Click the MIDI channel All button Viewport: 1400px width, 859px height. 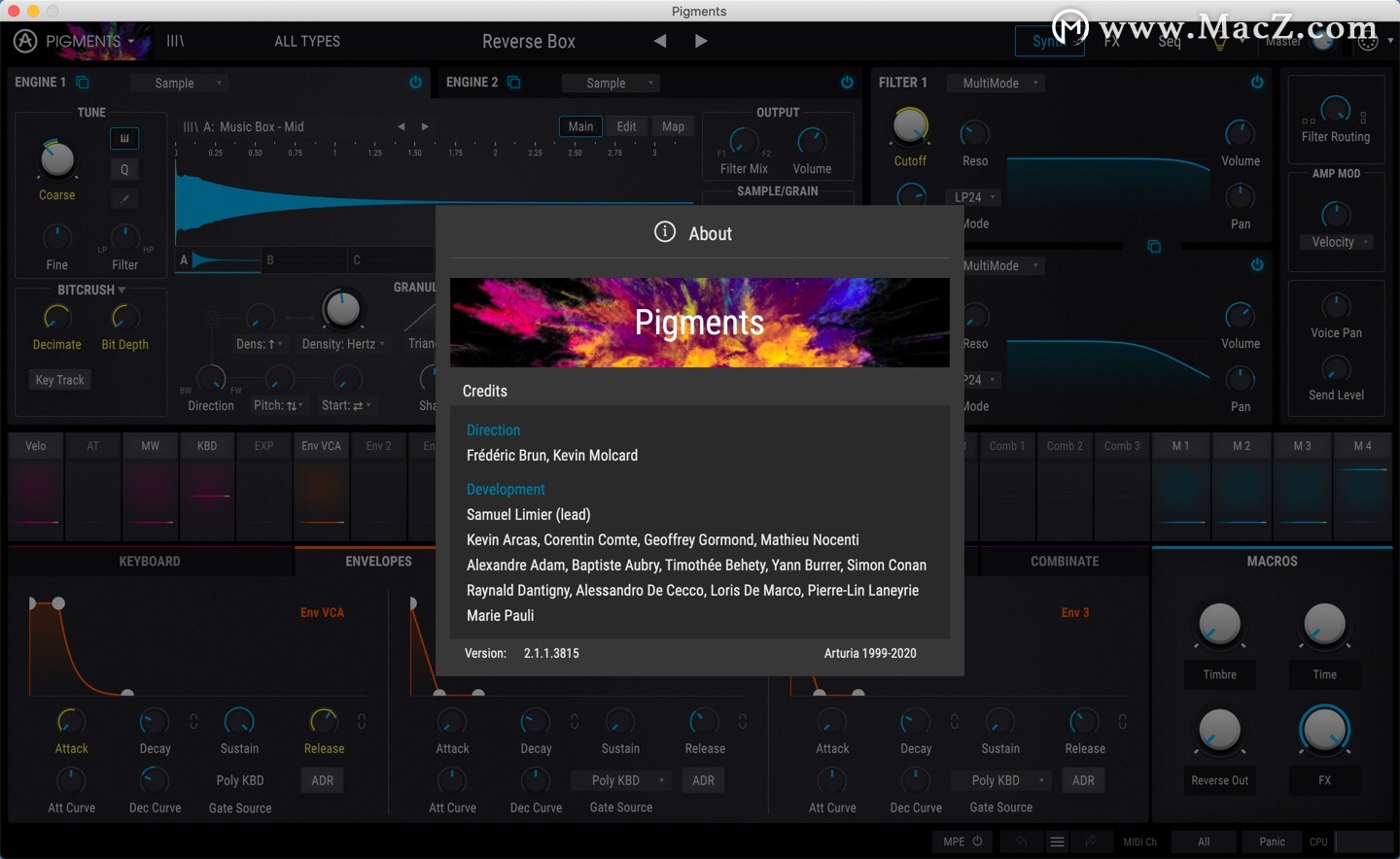(x=1204, y=842)
